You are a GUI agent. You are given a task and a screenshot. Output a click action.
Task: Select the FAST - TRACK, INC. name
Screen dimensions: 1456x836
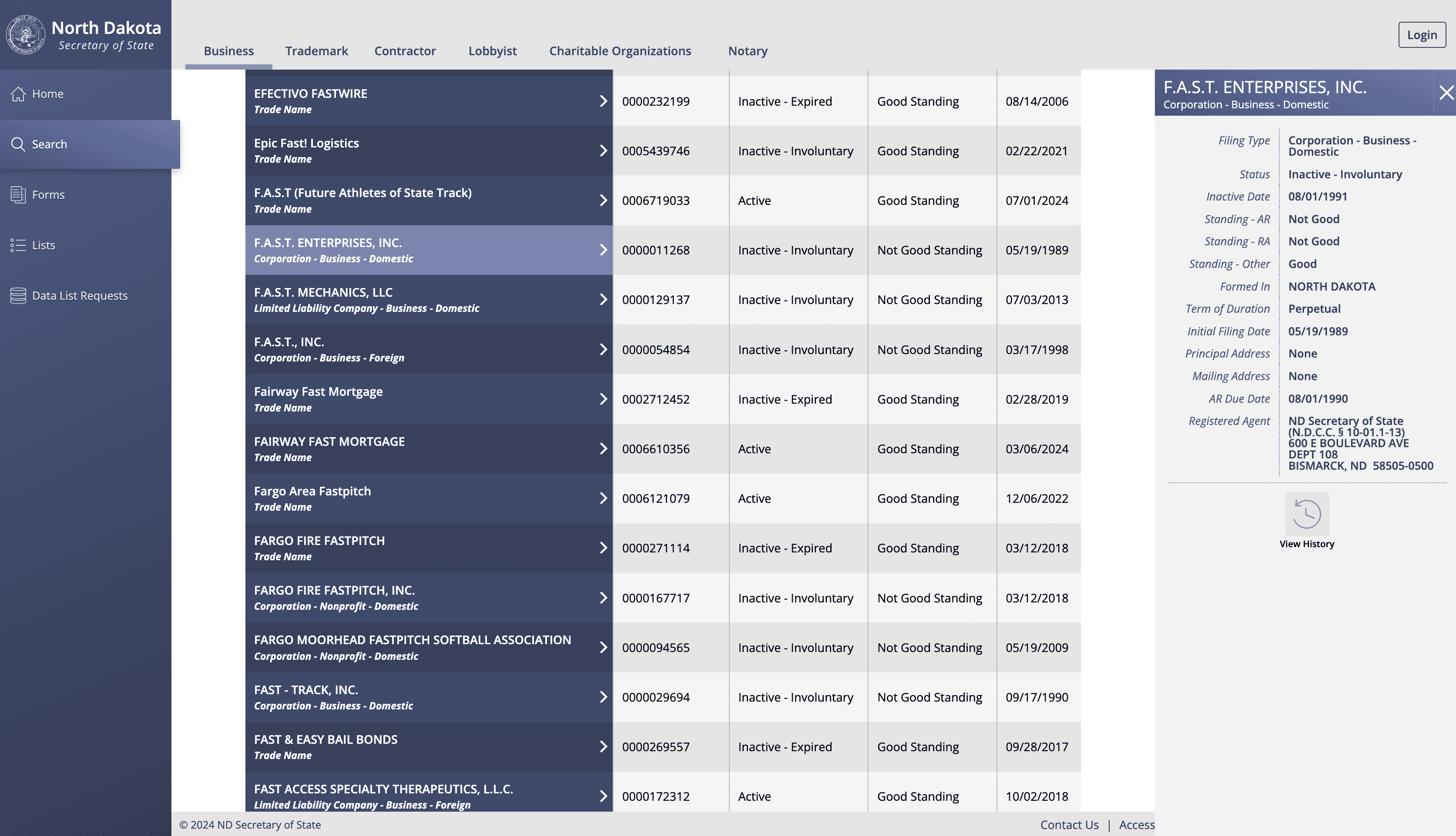(x=306, y=689)
